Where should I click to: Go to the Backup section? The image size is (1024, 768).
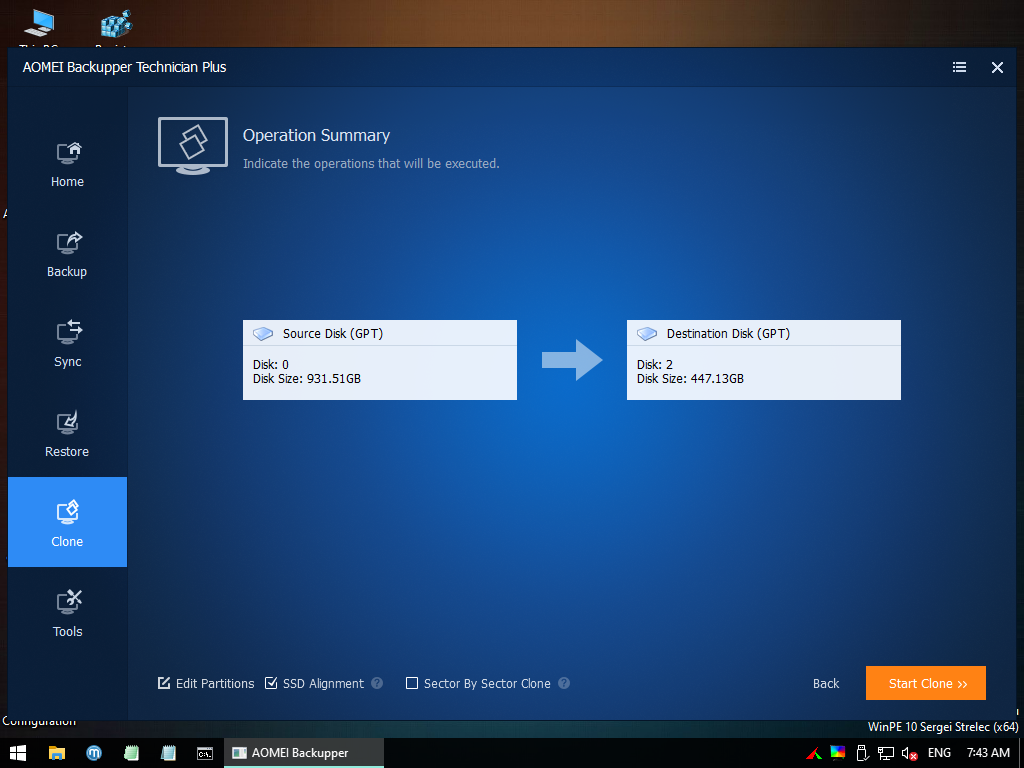pos(67,255)
